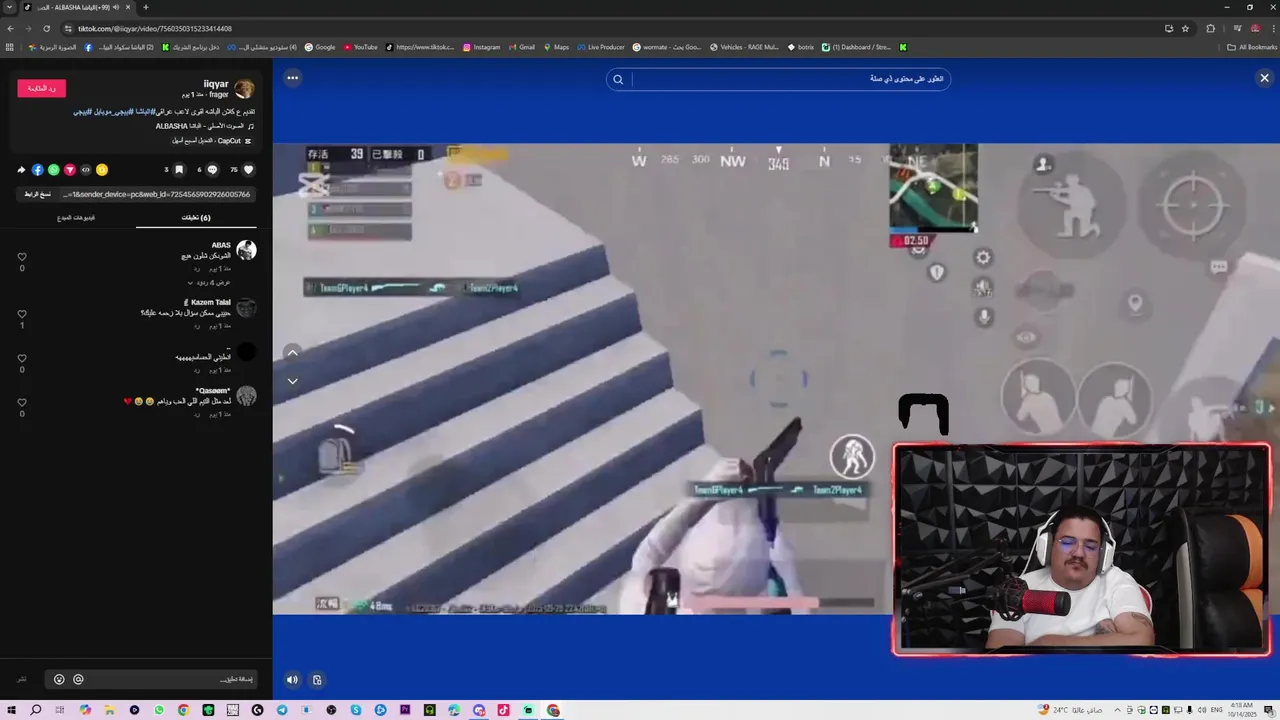Go back in browser history
Viewport: 1280px width, 720px height.
tap(11, 29)
